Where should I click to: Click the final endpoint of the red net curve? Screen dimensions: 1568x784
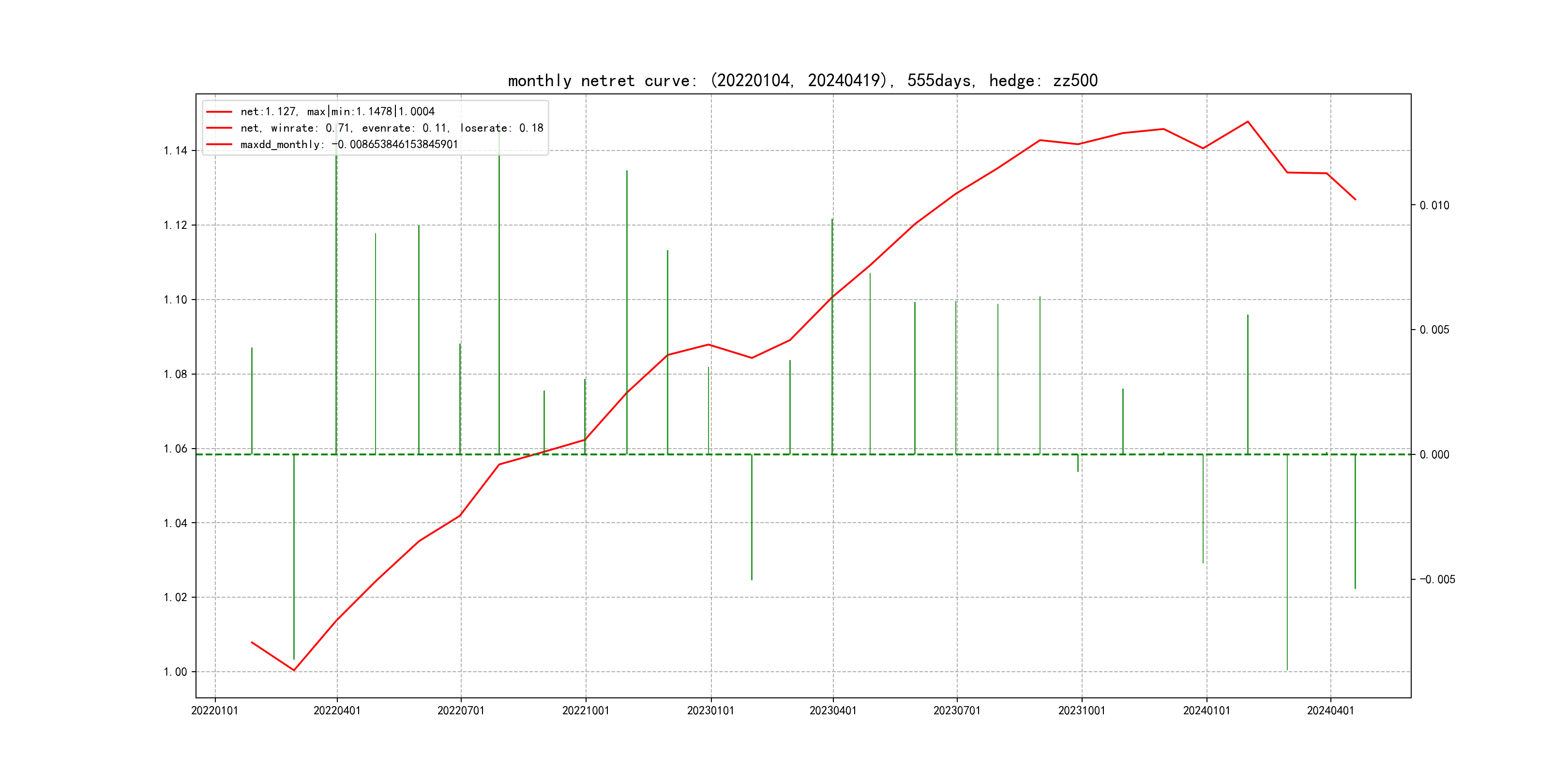click(x=1355, y=199)
